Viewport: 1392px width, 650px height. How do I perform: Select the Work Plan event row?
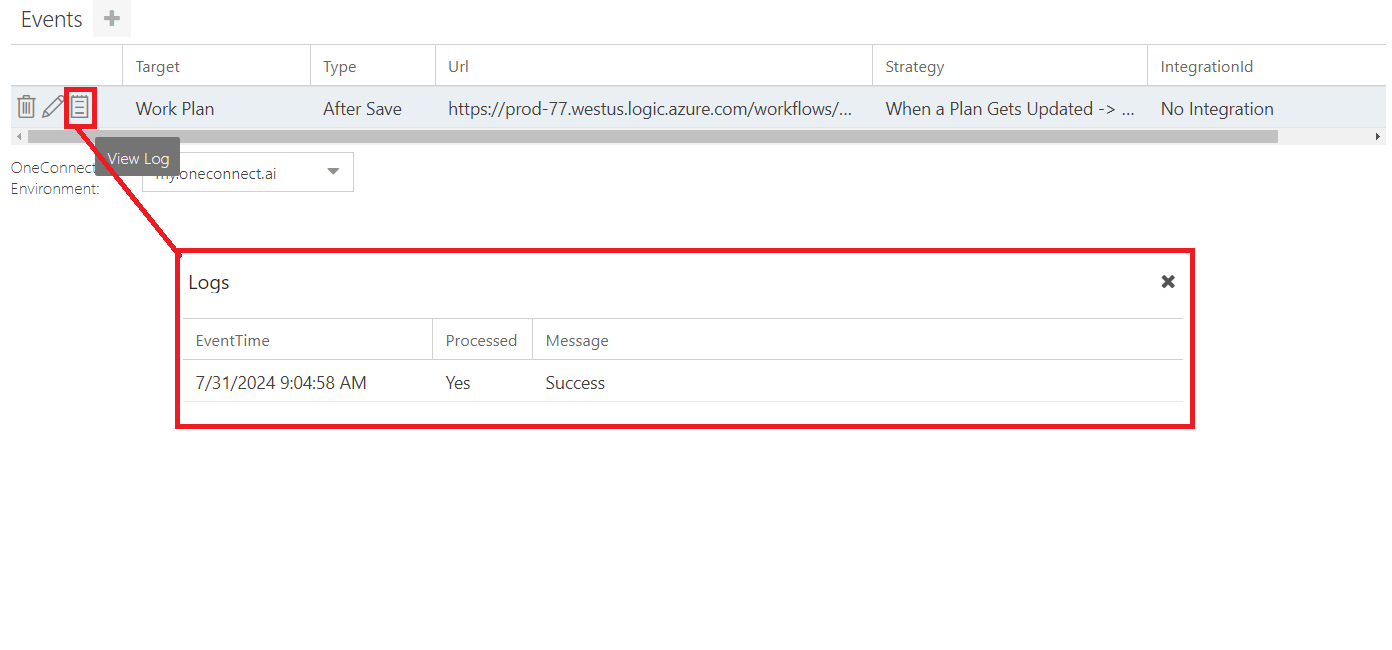point(175,108)
